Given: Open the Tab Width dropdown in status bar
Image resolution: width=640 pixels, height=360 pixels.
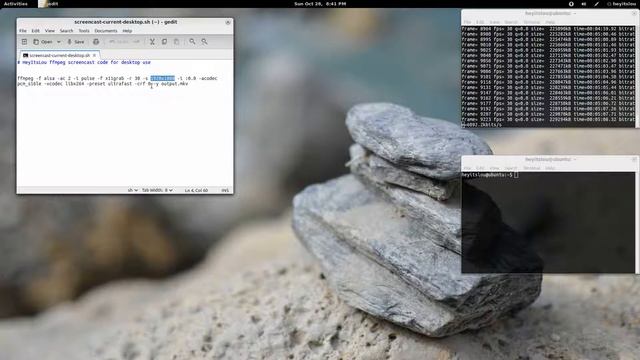Looking at the screenshot, I should click(x=158, y=190).
